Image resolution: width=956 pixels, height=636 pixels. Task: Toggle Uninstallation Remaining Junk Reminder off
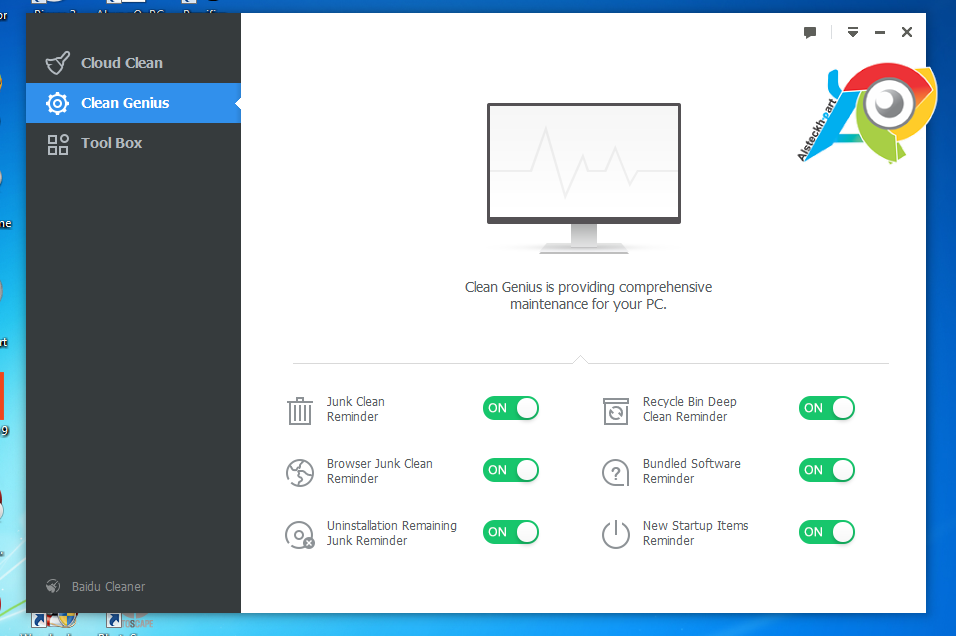[511, 532]
